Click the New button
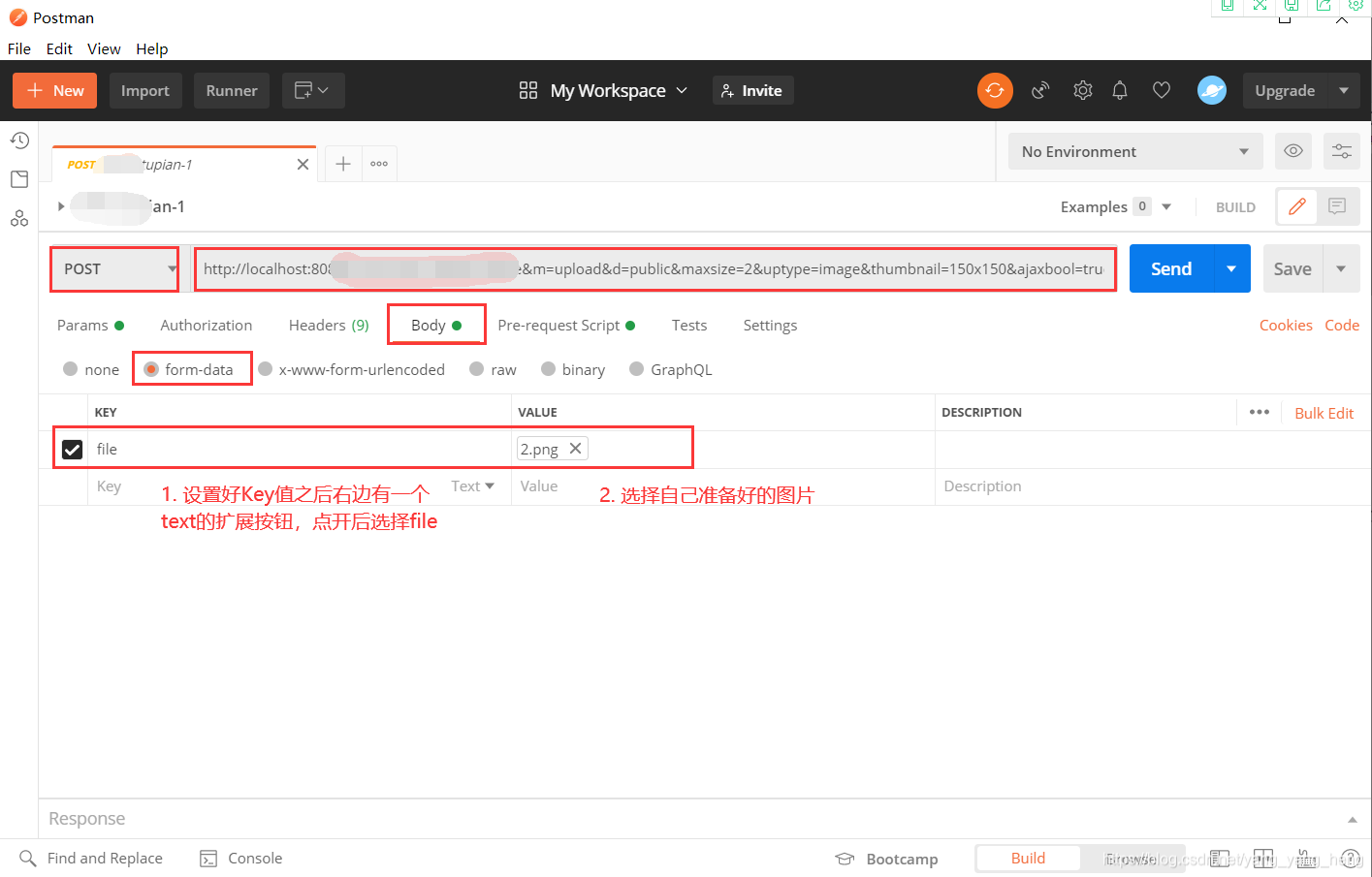This screenshot has height=877, width=1372. point(54,91)
